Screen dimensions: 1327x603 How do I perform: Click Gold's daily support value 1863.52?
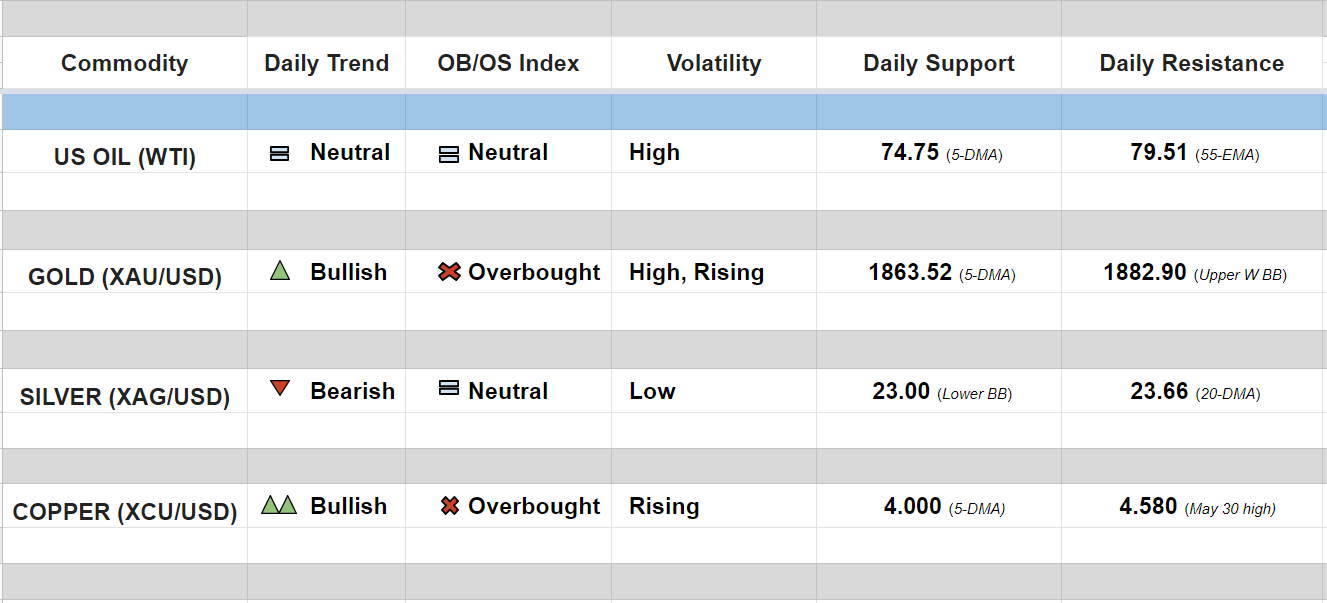pos(910,272)
